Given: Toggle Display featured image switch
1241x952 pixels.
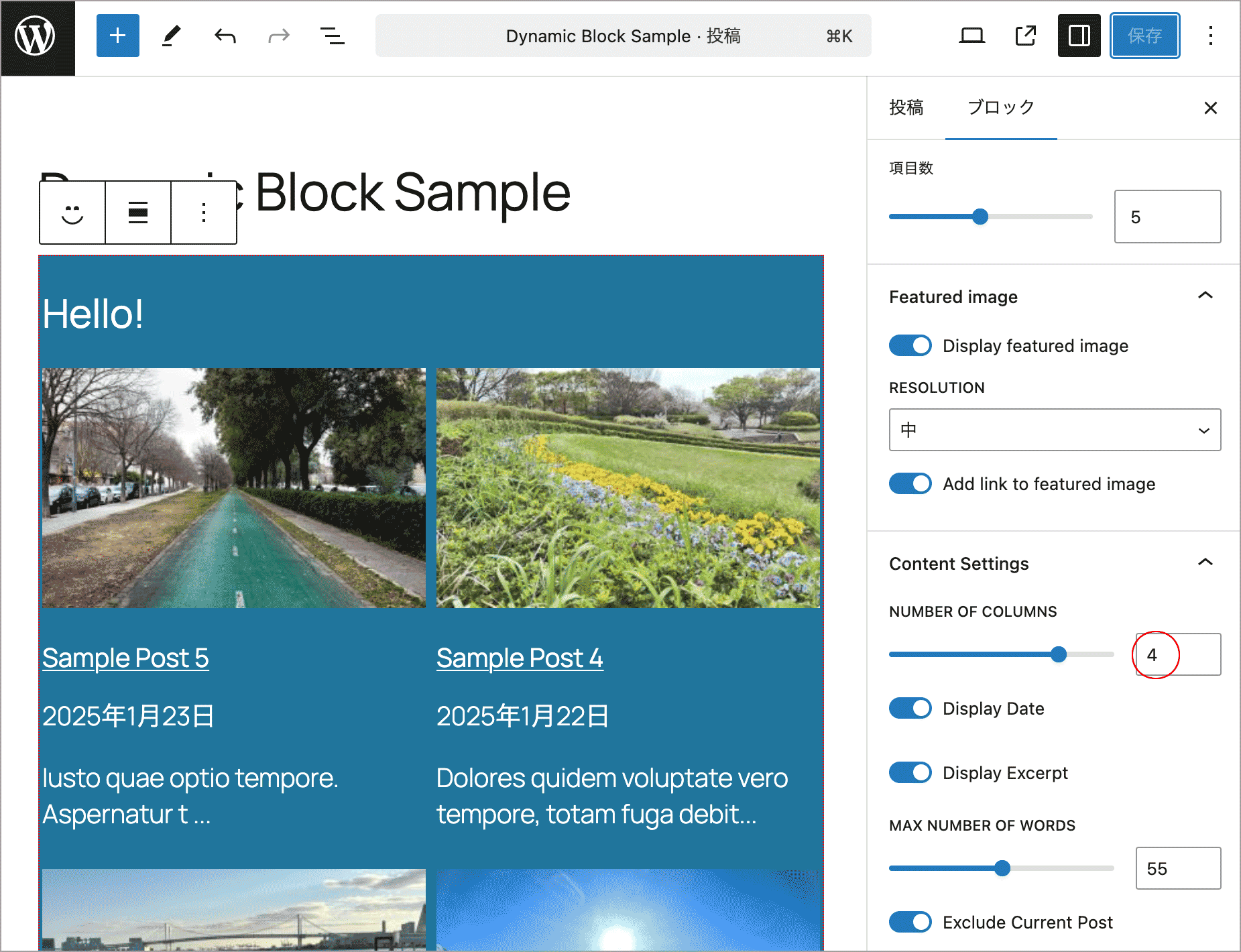Looking at the screenshot, I should [x=910, y=346].
